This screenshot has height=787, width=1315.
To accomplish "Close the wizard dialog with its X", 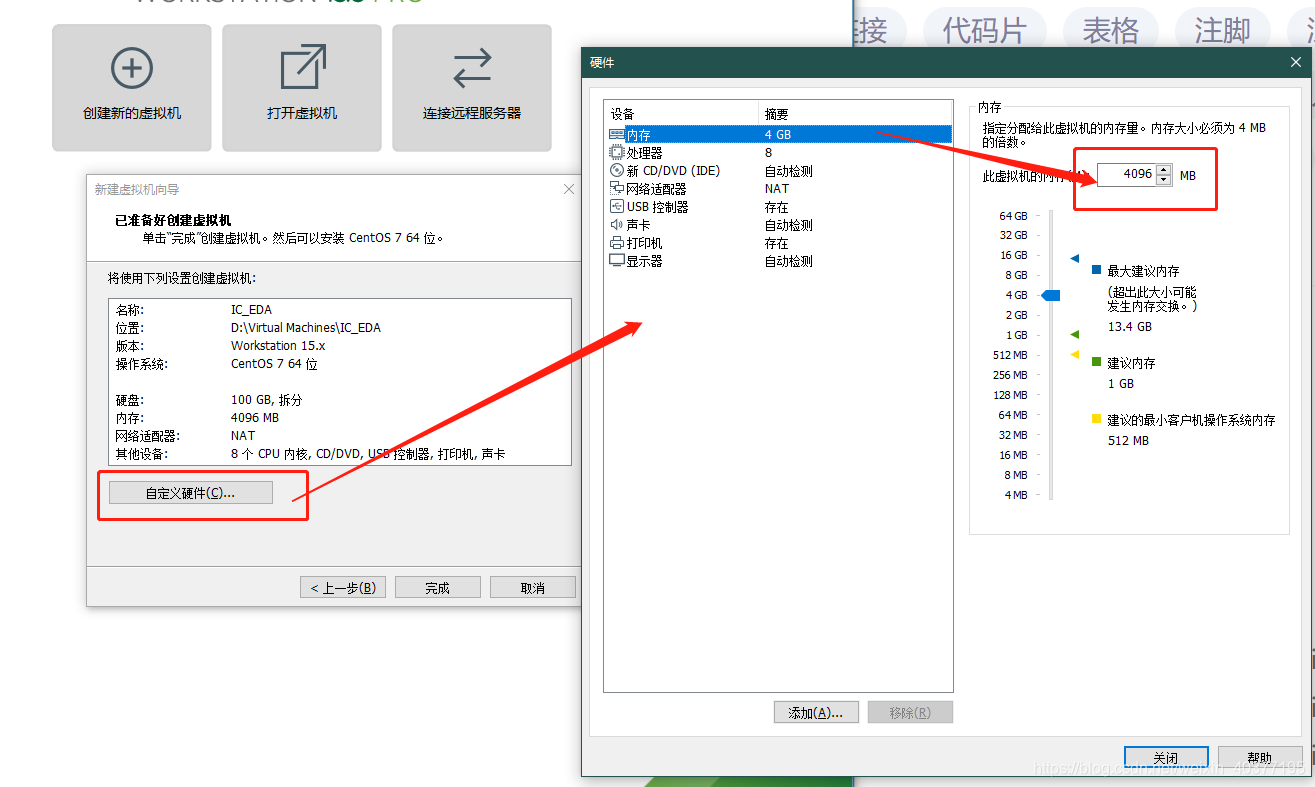I will [569, 189].
